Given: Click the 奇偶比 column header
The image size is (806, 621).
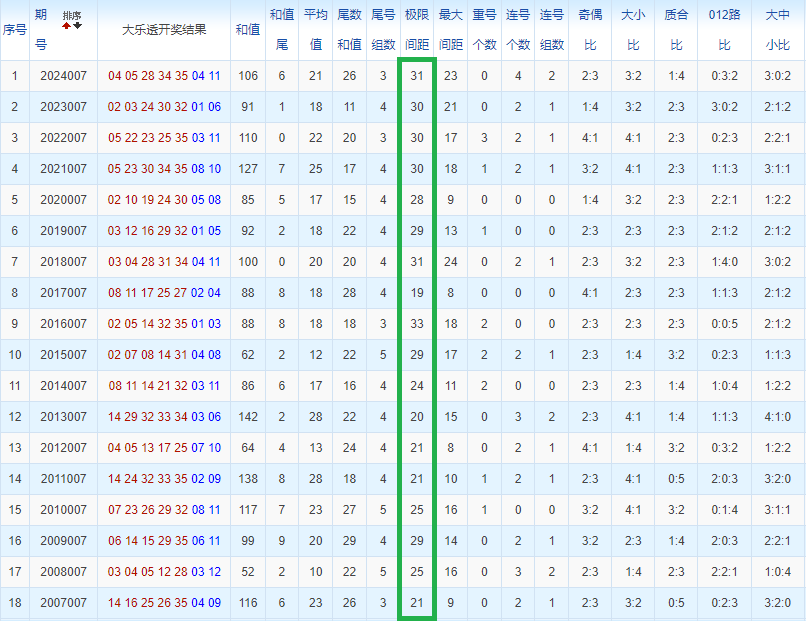Looking at the screenshot, I should coord(590,30).
